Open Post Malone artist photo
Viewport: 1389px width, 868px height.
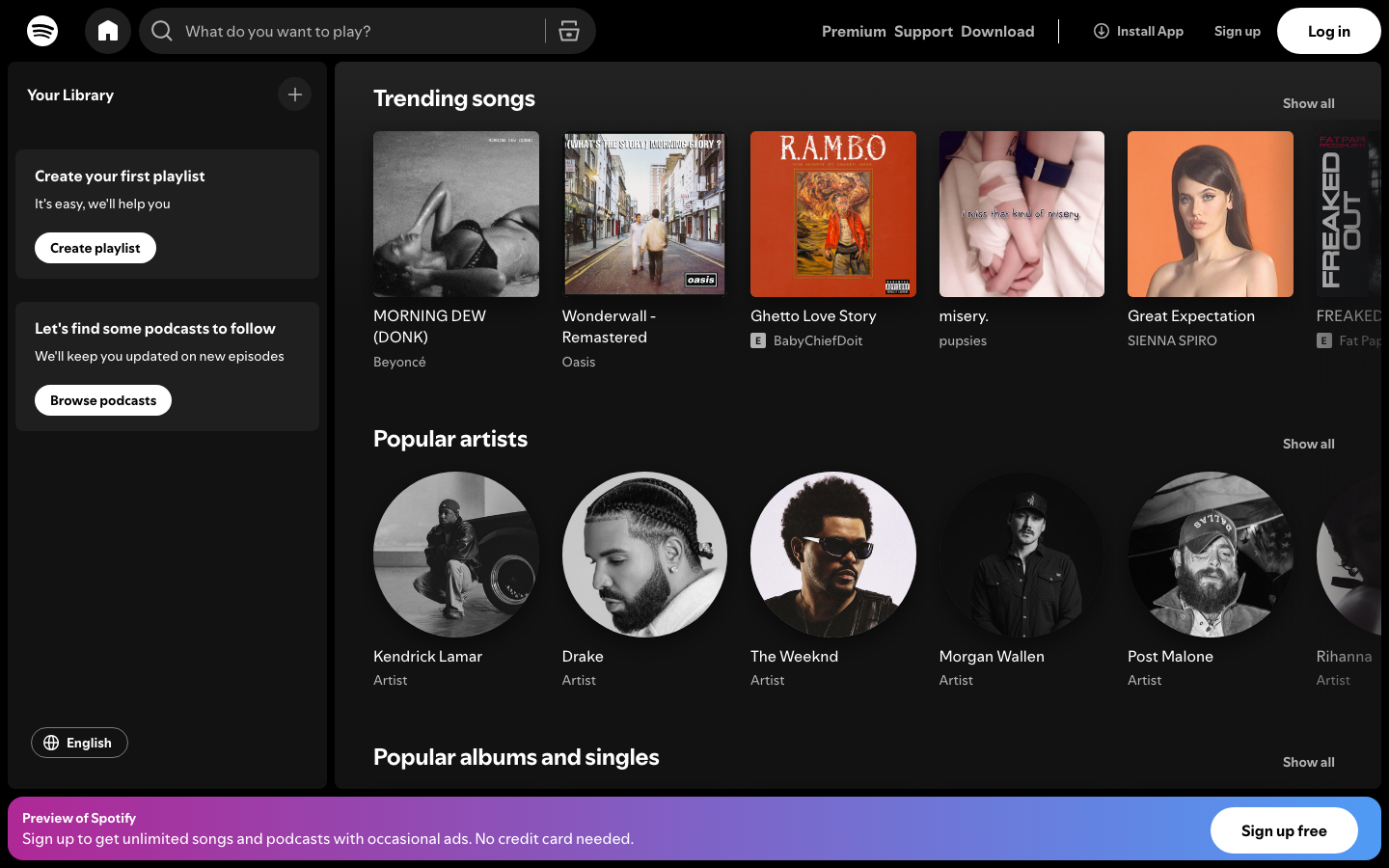[1211, 555]
